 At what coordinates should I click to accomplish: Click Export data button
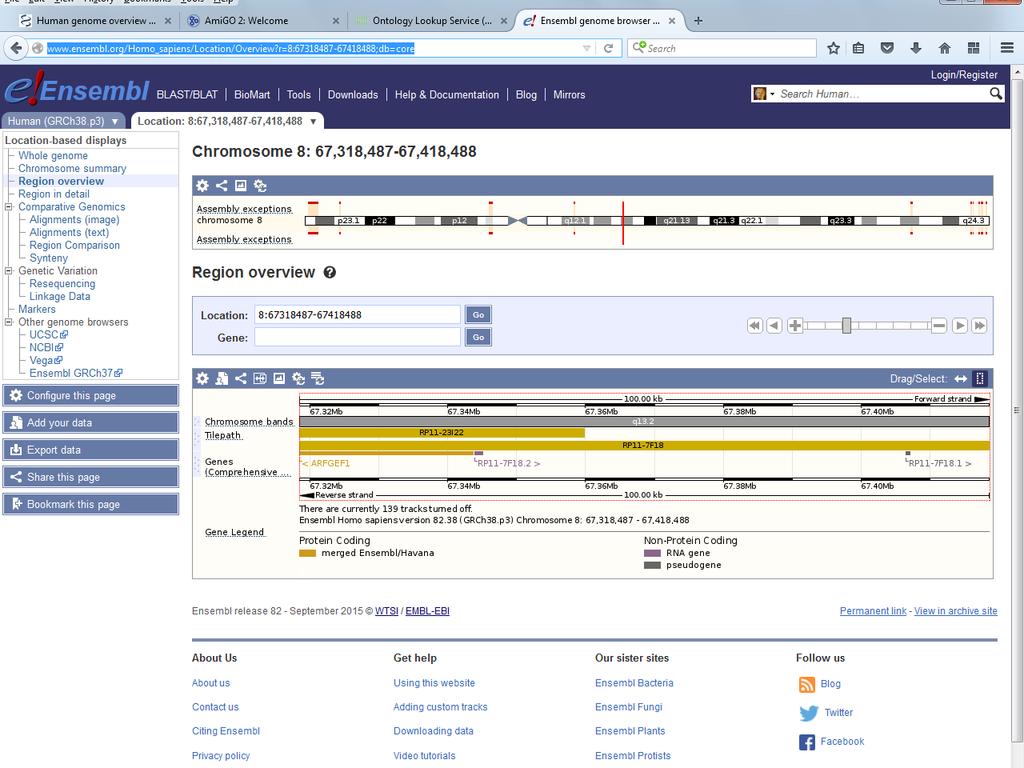pos(91,450)
